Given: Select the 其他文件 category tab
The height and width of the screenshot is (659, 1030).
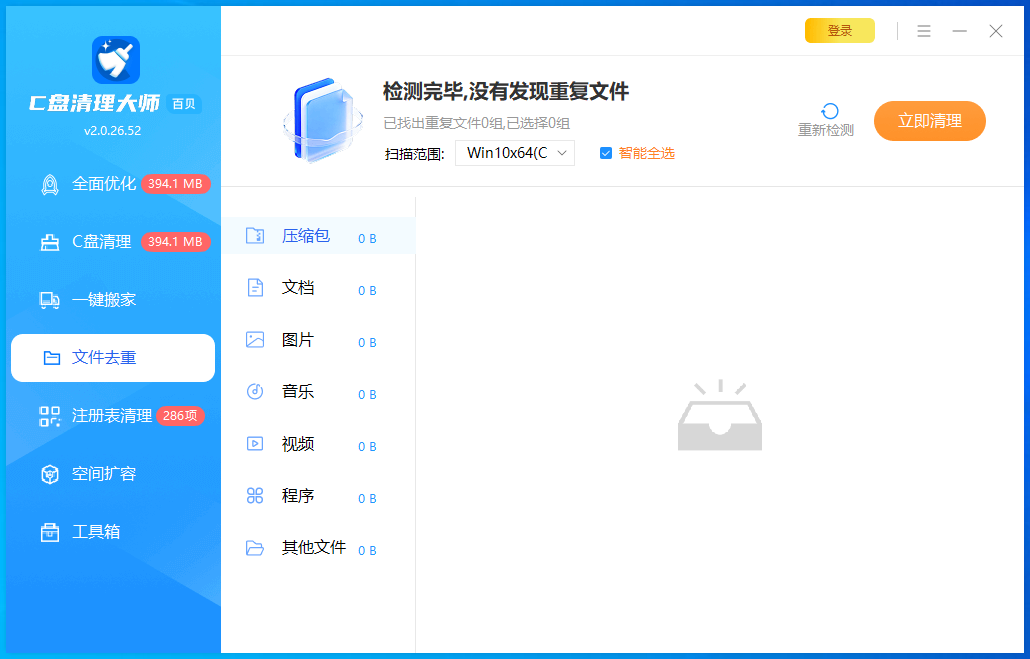Looking at the screenshot, I should click(x=319, y=548).
